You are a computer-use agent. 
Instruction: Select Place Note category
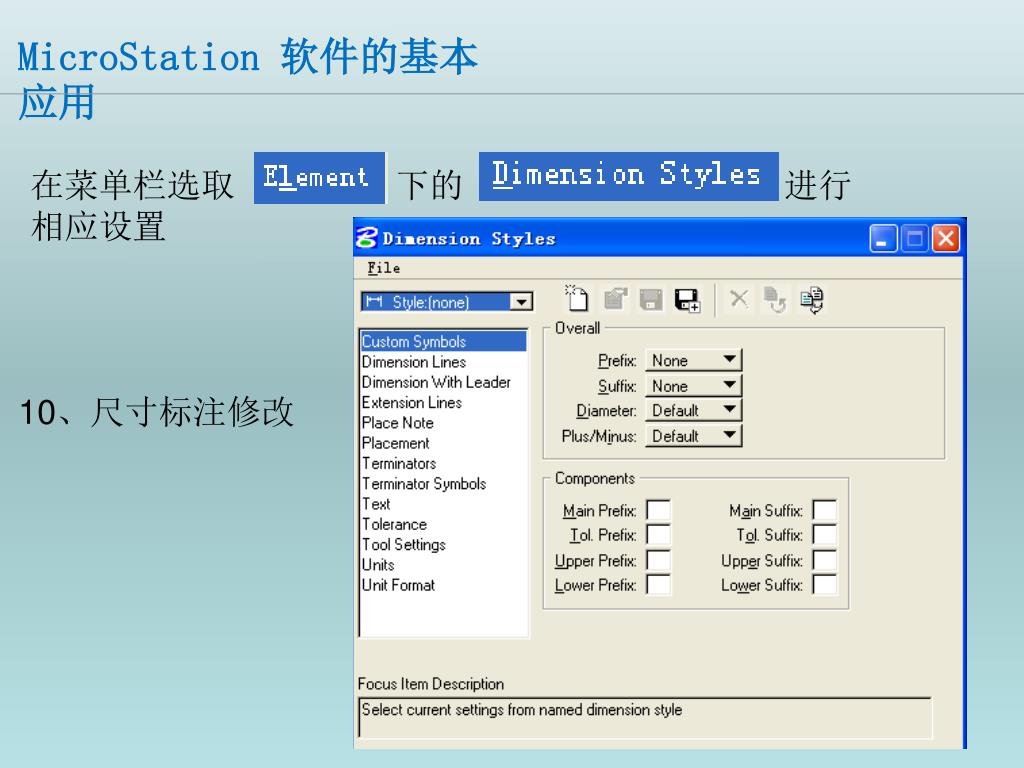[443, 423]
